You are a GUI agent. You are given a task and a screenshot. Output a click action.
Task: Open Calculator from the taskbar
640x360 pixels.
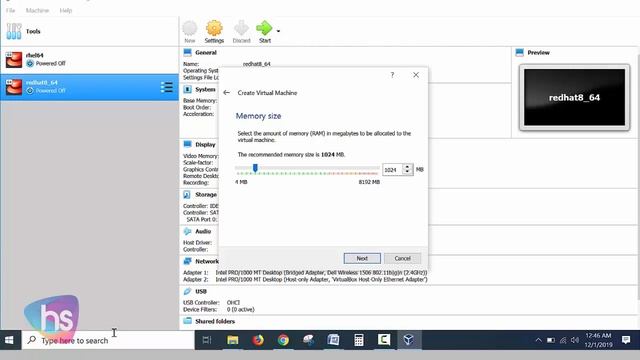click(x=359, y=340)
